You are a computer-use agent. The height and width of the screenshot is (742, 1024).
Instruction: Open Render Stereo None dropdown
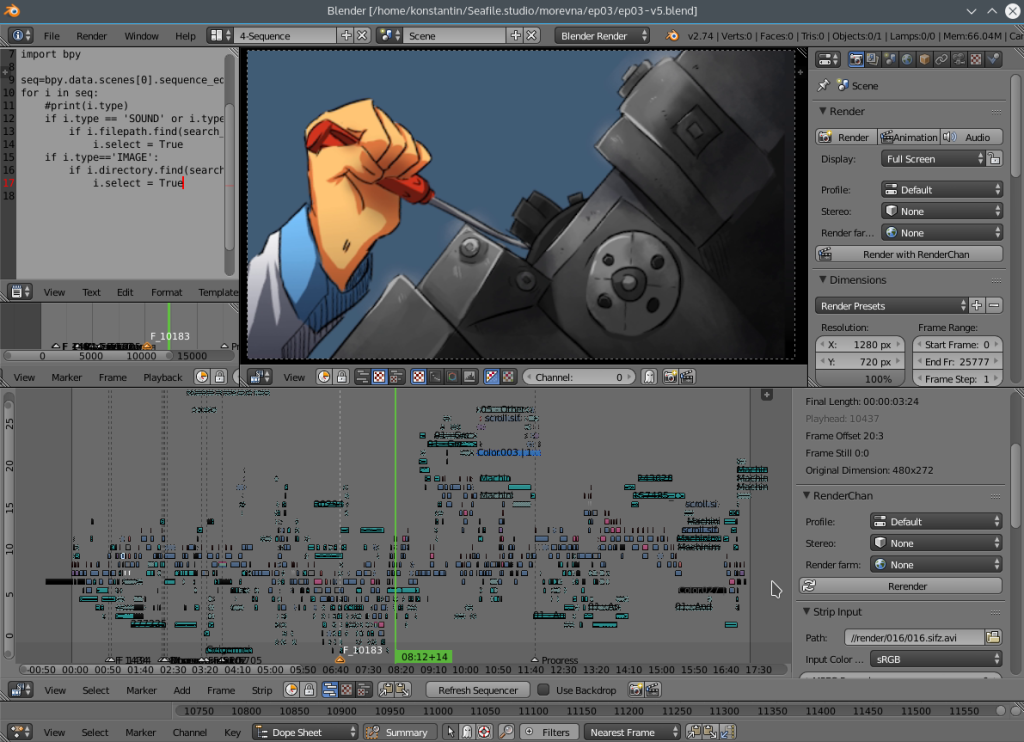tap(942, 212)
